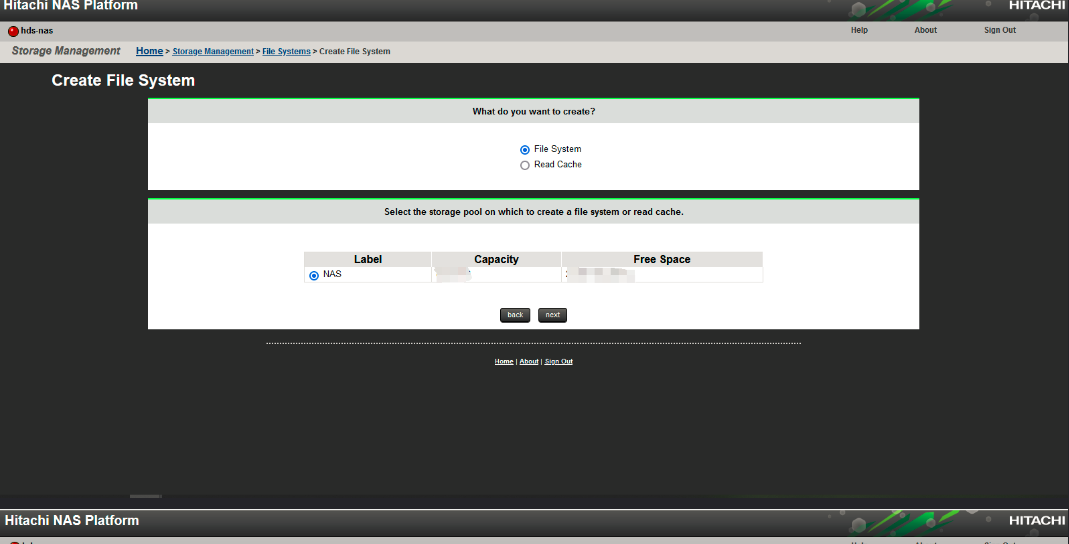Click the Label column header
The height and width of the screenshot is (544, 1069).
coord(367,259)
